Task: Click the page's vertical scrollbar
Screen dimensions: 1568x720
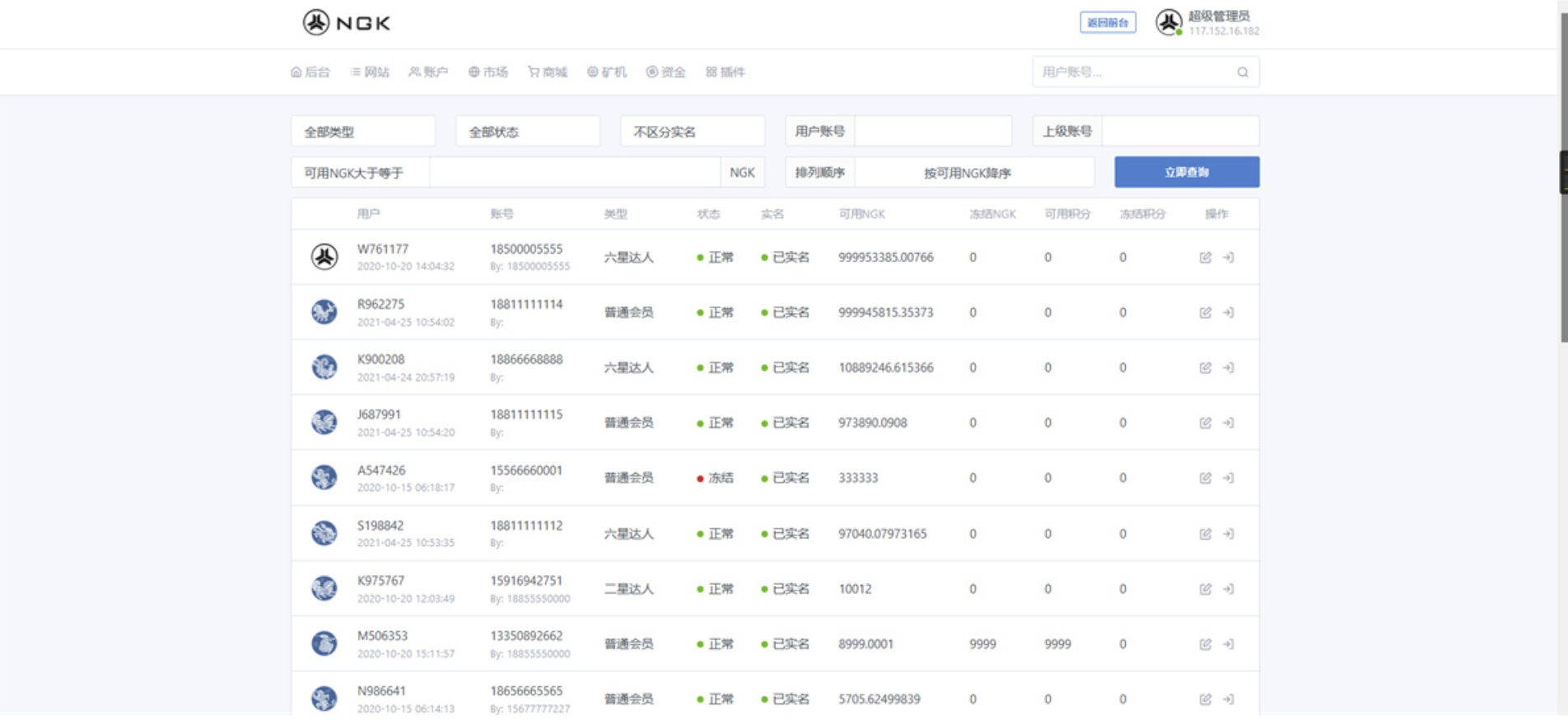Action: 1563,247
